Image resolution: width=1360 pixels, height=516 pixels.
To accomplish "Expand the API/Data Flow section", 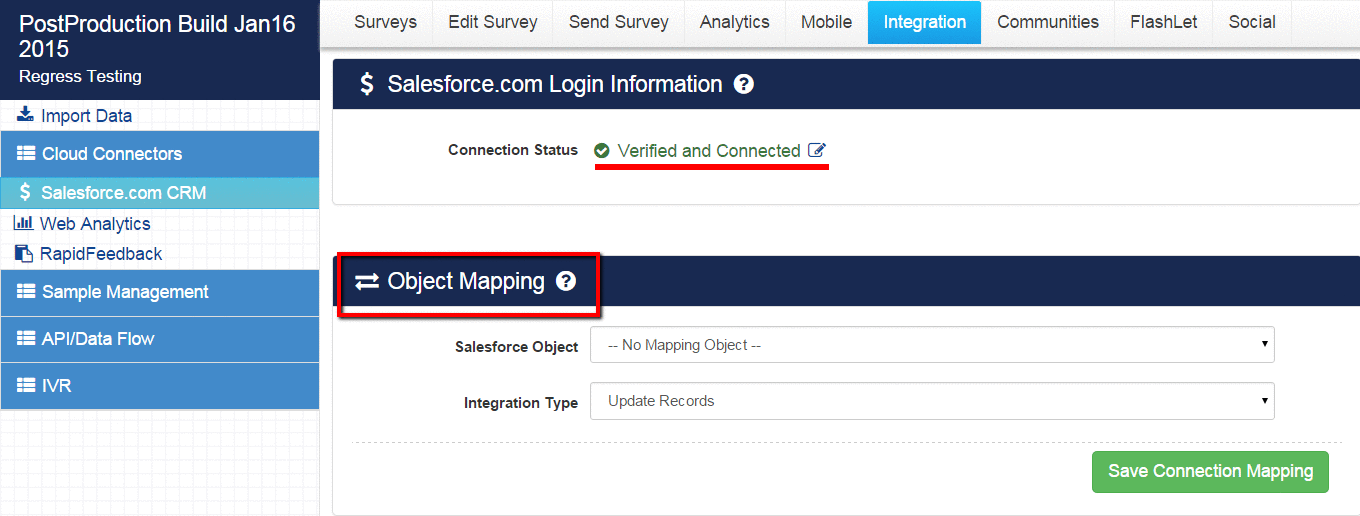I will [x=160, y=339].
